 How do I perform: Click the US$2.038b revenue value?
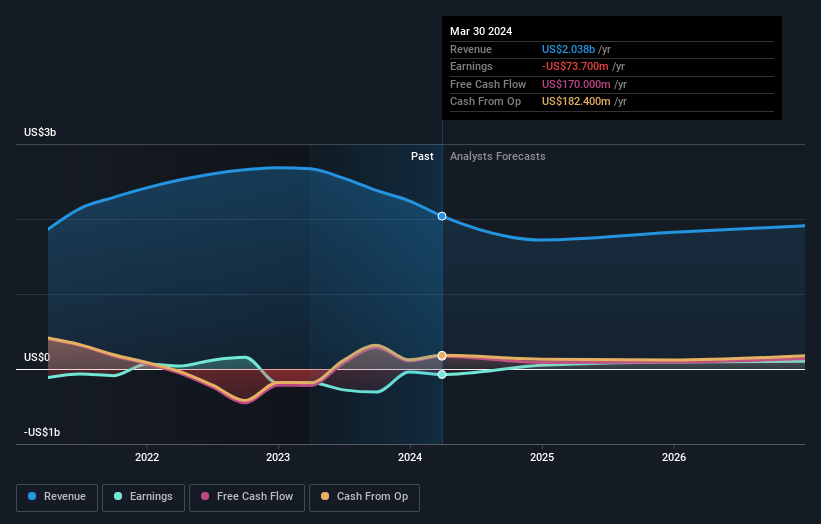[568, 49]
